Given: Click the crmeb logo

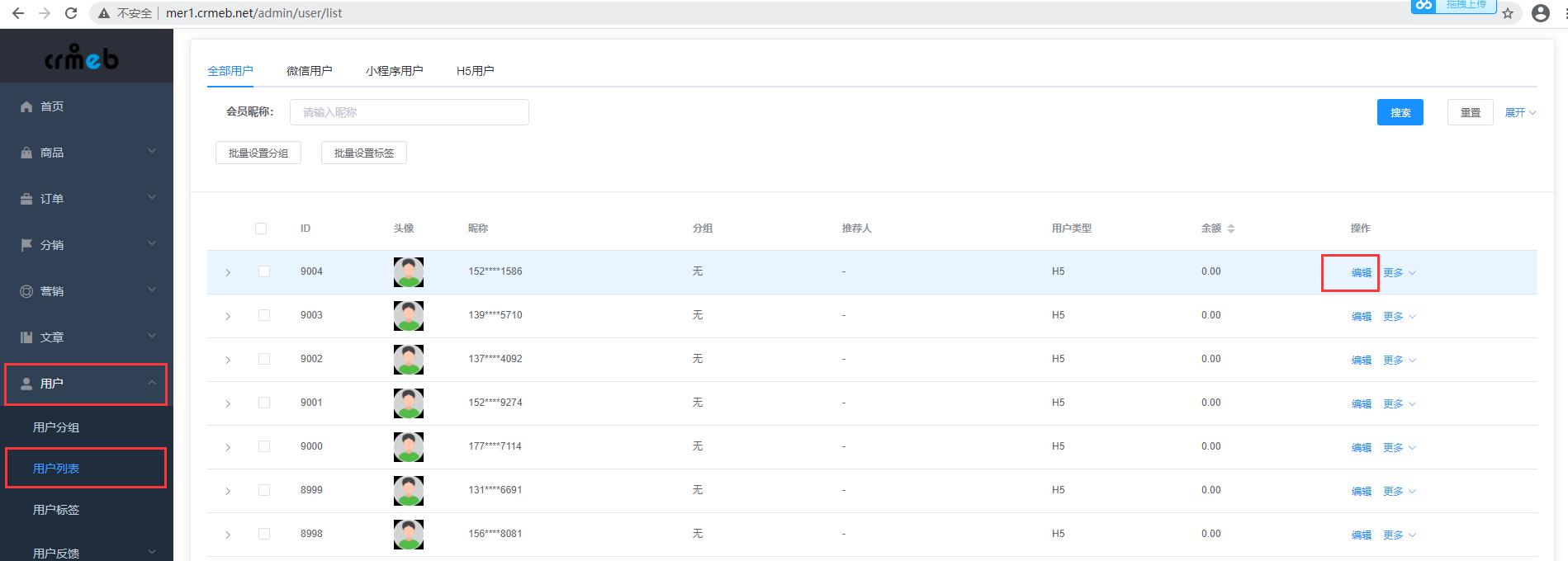Looking at the screenshot, I should coord(82,57).
